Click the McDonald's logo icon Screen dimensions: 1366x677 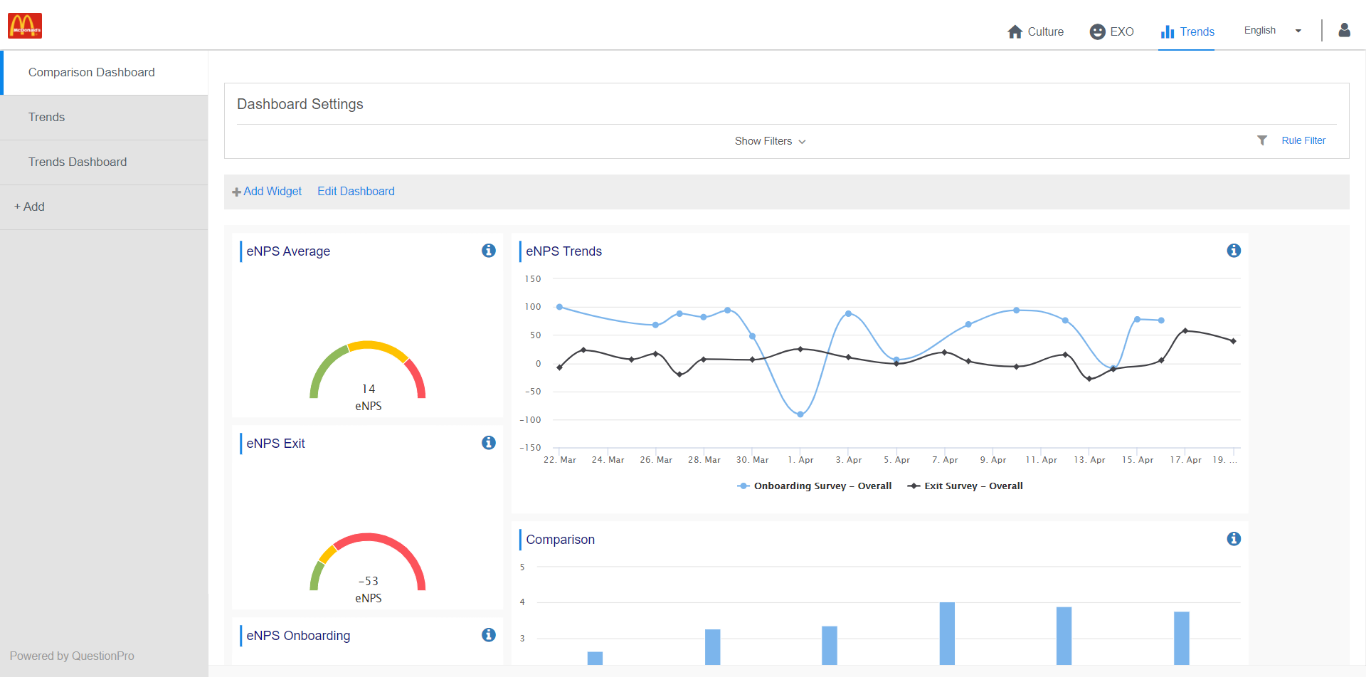(x=25, y=26)
